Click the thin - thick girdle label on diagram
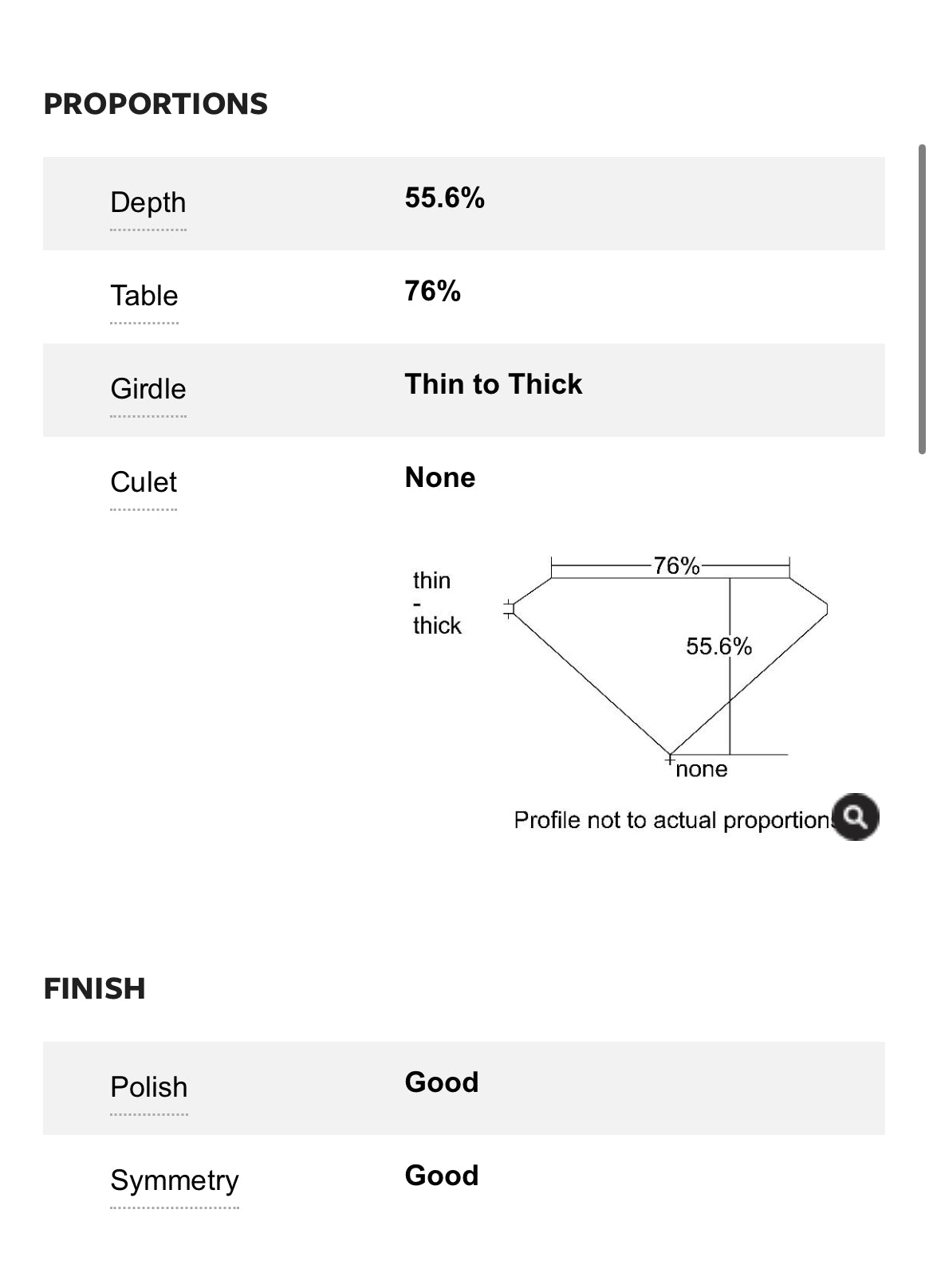933x1288 pixels. [437, 603]
